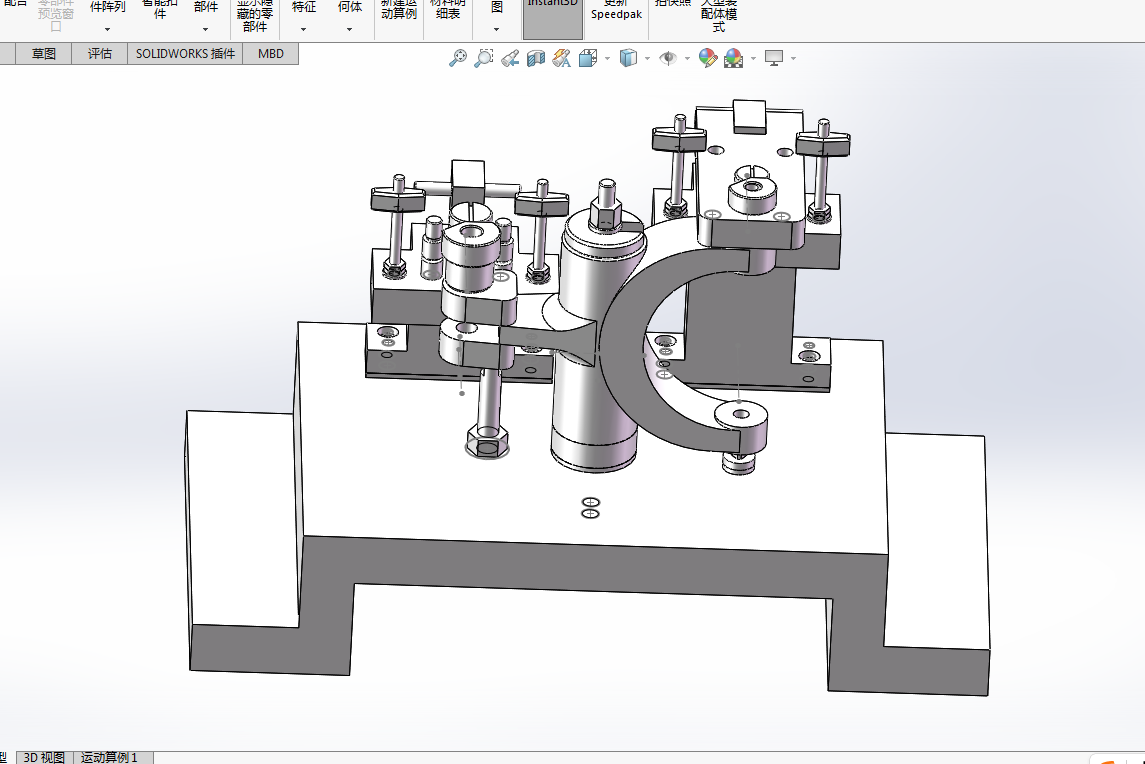Toggle 显示隐藏的零部件 show hidden components
This screenshot has width=1145, height=764.
pos(255,16)
